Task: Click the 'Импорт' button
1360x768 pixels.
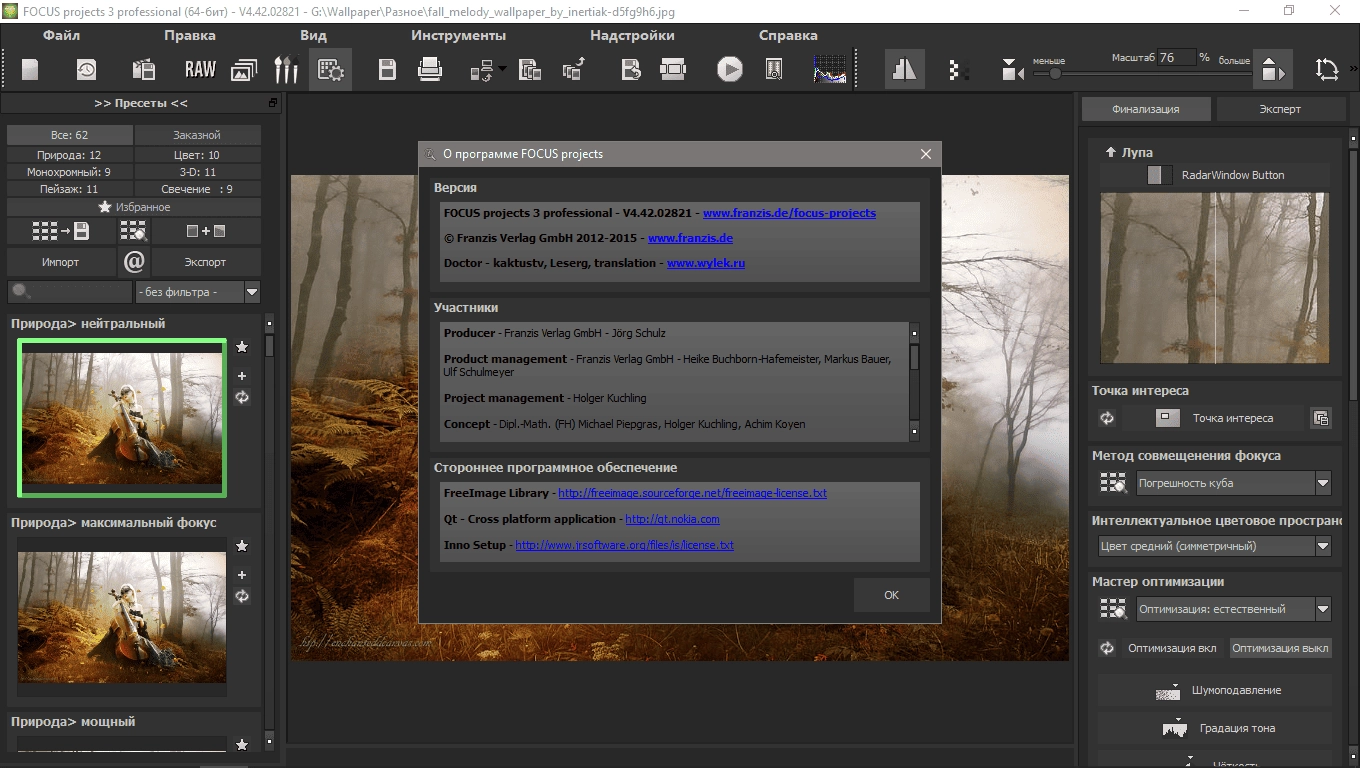Action: coord(61,262)
